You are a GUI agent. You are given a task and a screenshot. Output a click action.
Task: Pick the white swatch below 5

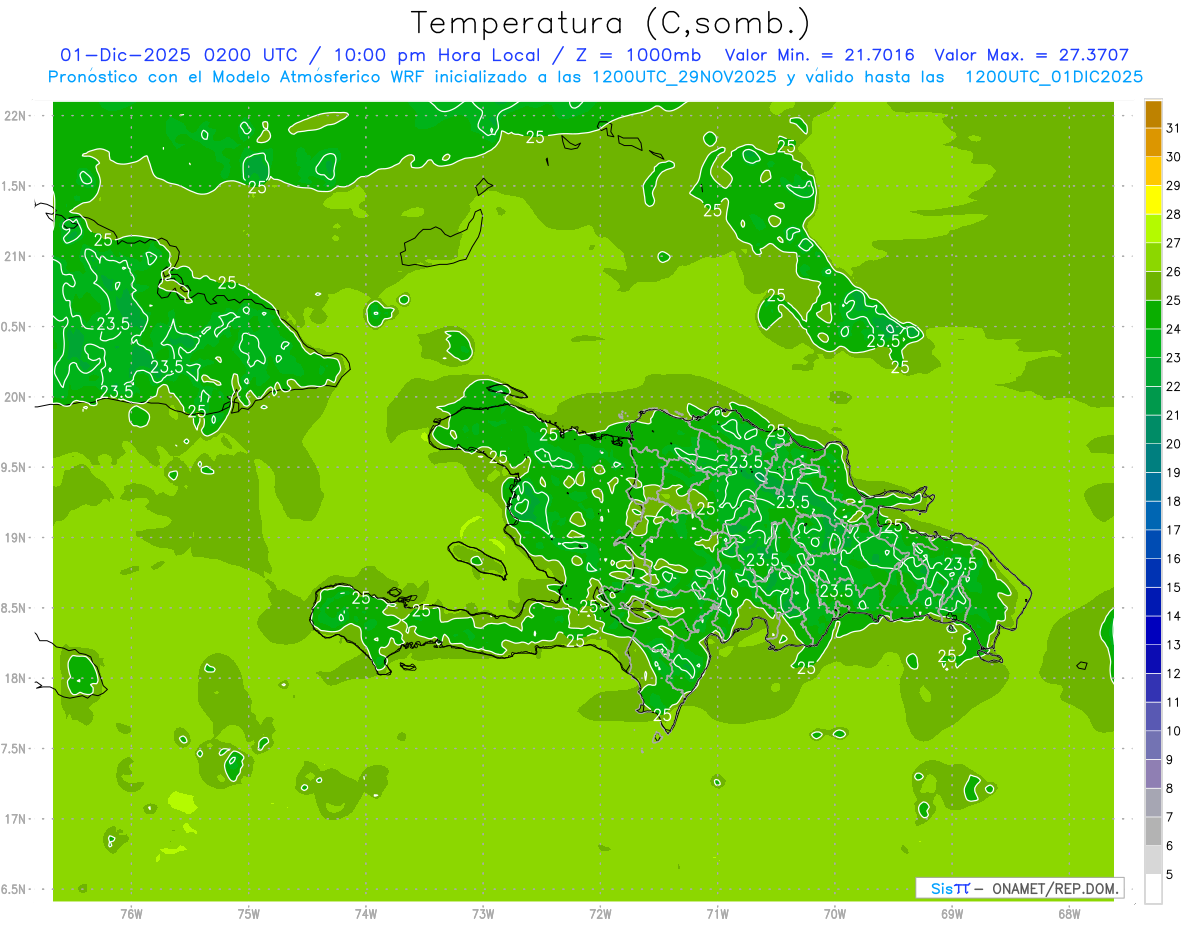tap(1153, 889)
